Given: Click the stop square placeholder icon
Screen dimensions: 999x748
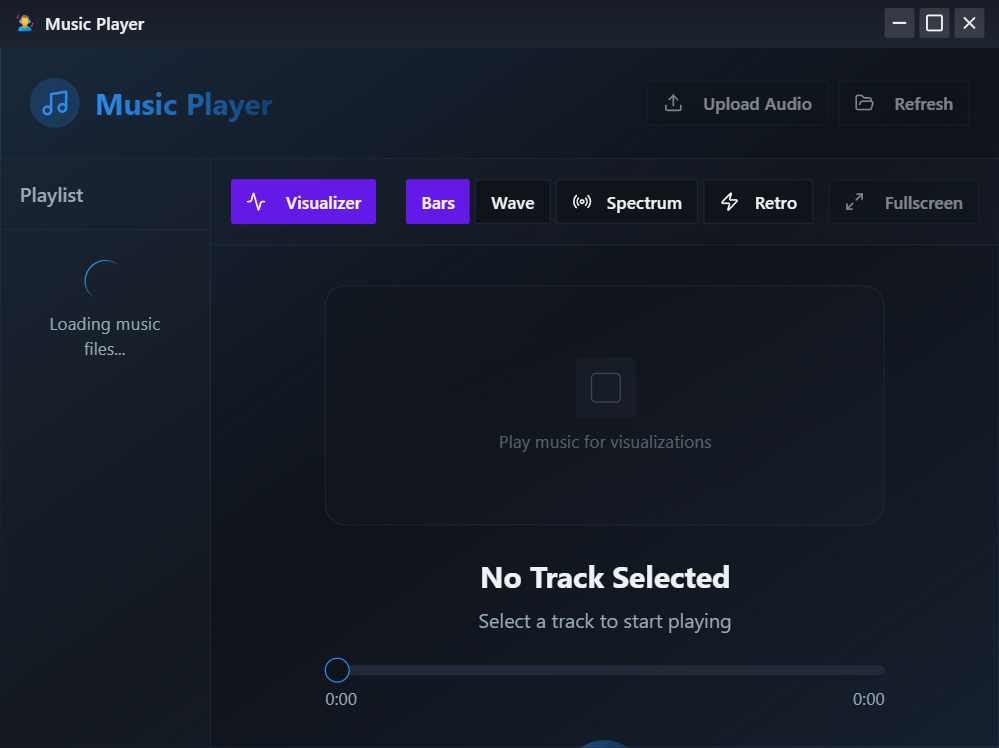Looking at the screenshot, I should pyautogui.click(x=605, y=387).
